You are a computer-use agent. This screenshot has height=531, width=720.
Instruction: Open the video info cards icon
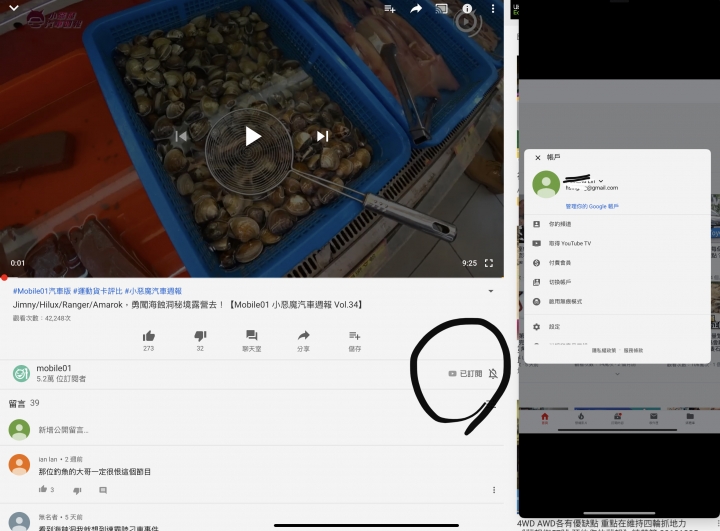tap(467, 9)
